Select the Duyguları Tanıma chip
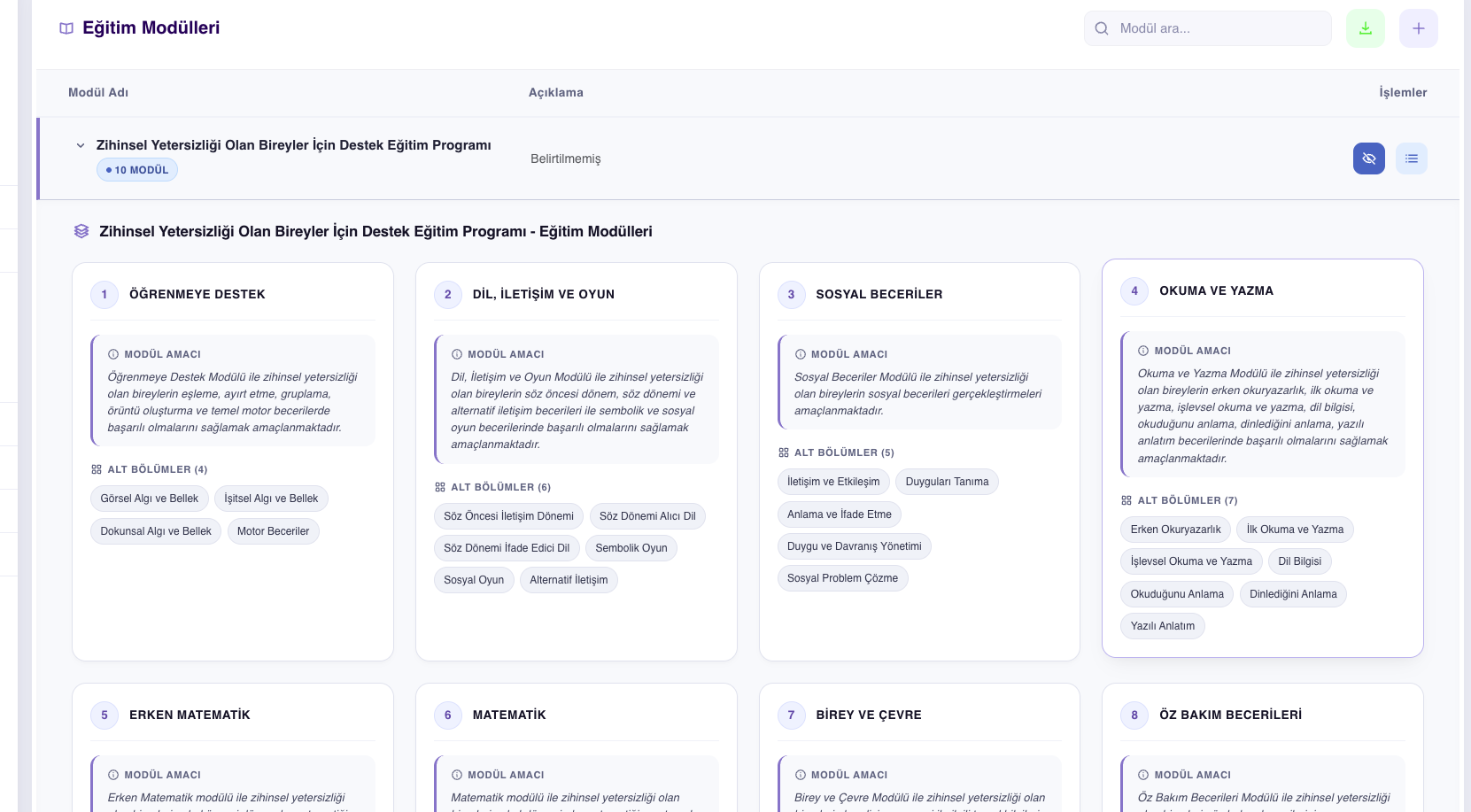 [947, 482]
